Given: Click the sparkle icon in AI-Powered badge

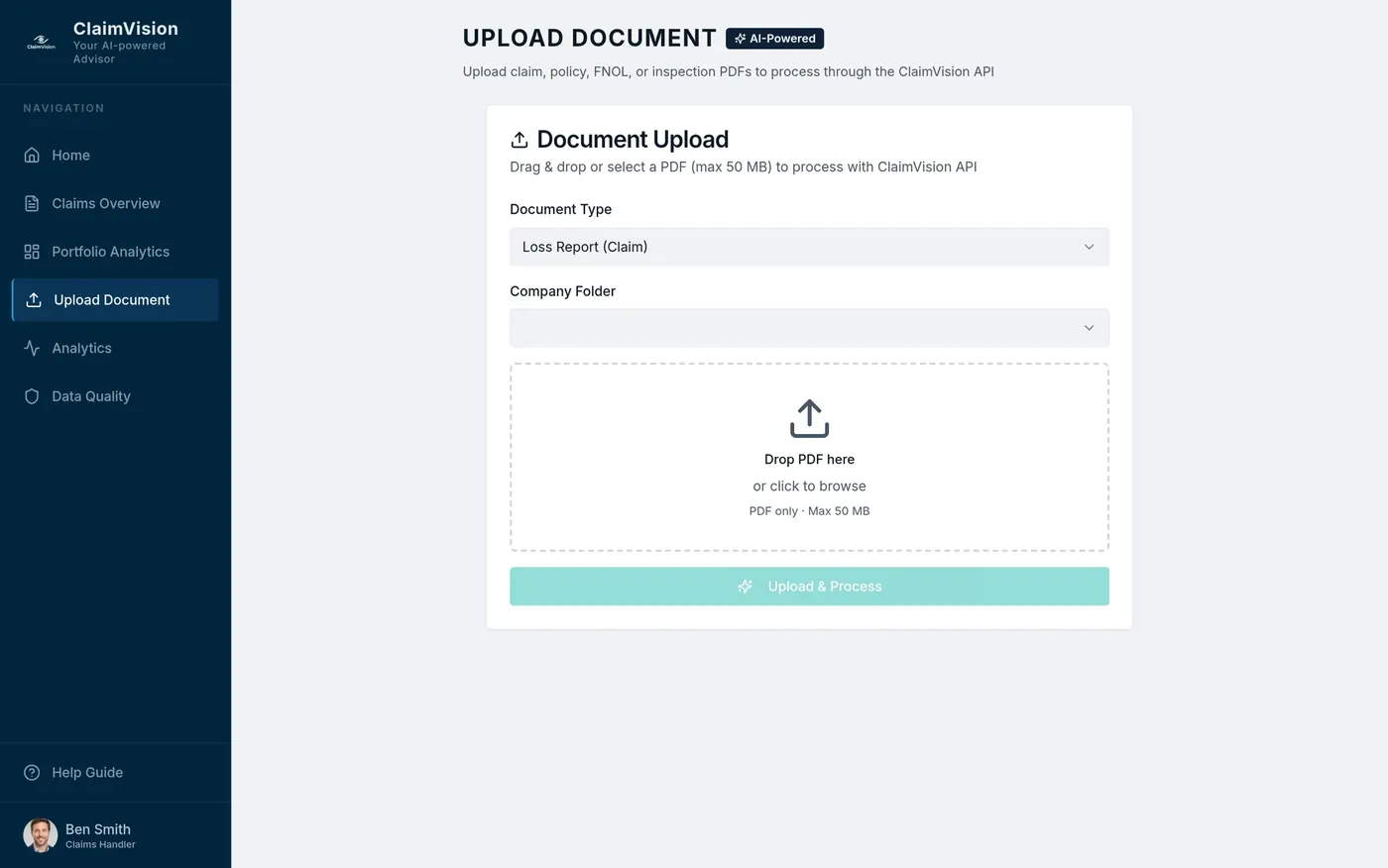Looking at the screenshot, I should pyautogui.click(x=740, y=39).
